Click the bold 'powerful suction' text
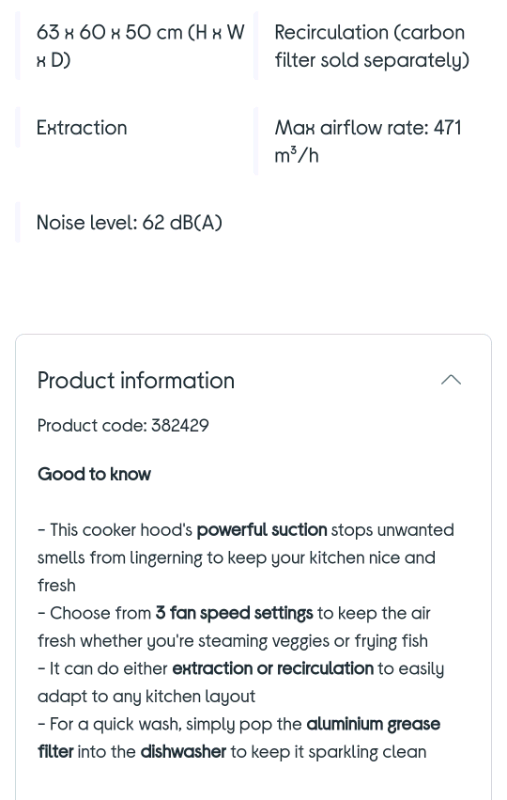Image resolution: width=507 pixels, height=800 pixels. [262, 530]
